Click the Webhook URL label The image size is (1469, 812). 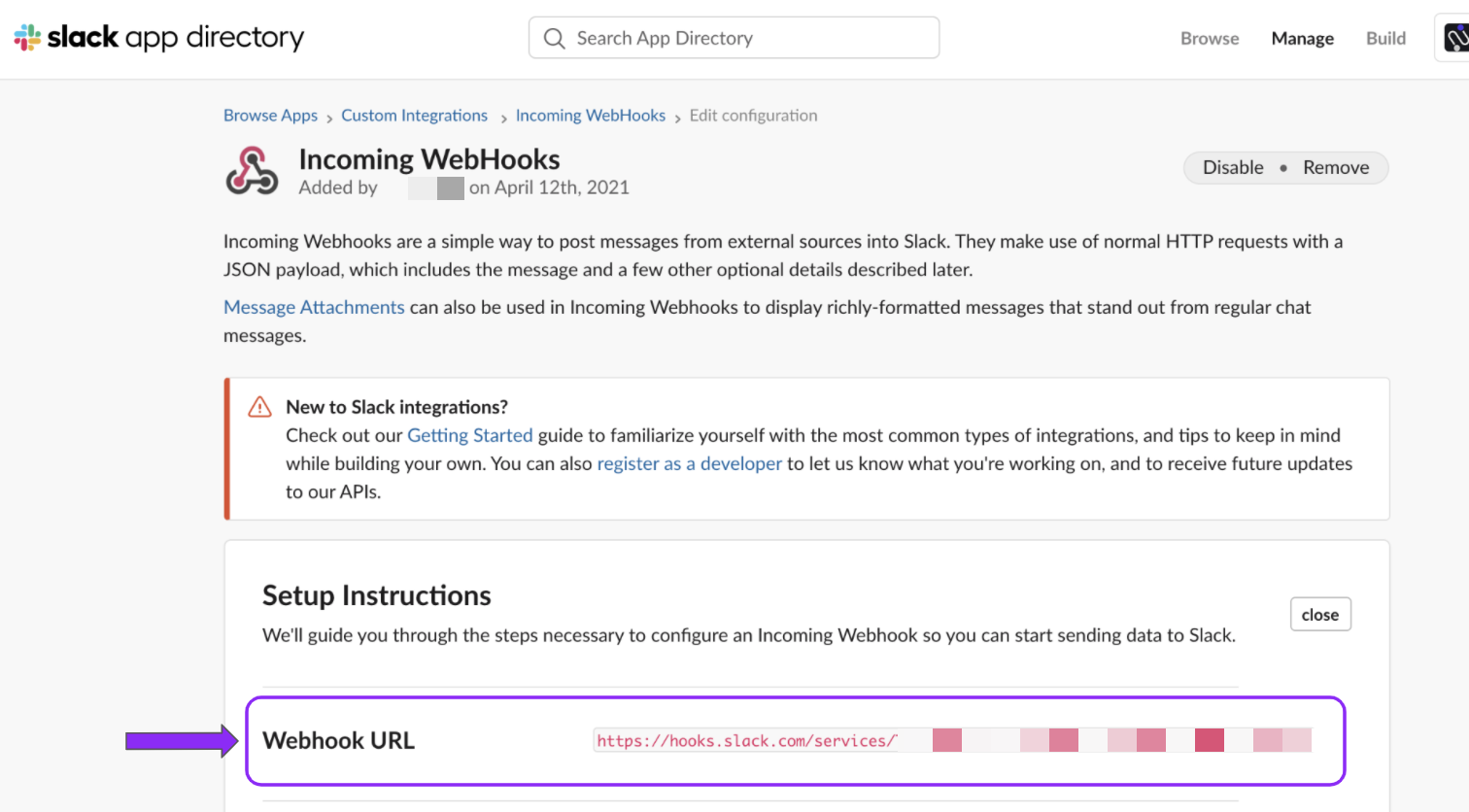point(338,740)
